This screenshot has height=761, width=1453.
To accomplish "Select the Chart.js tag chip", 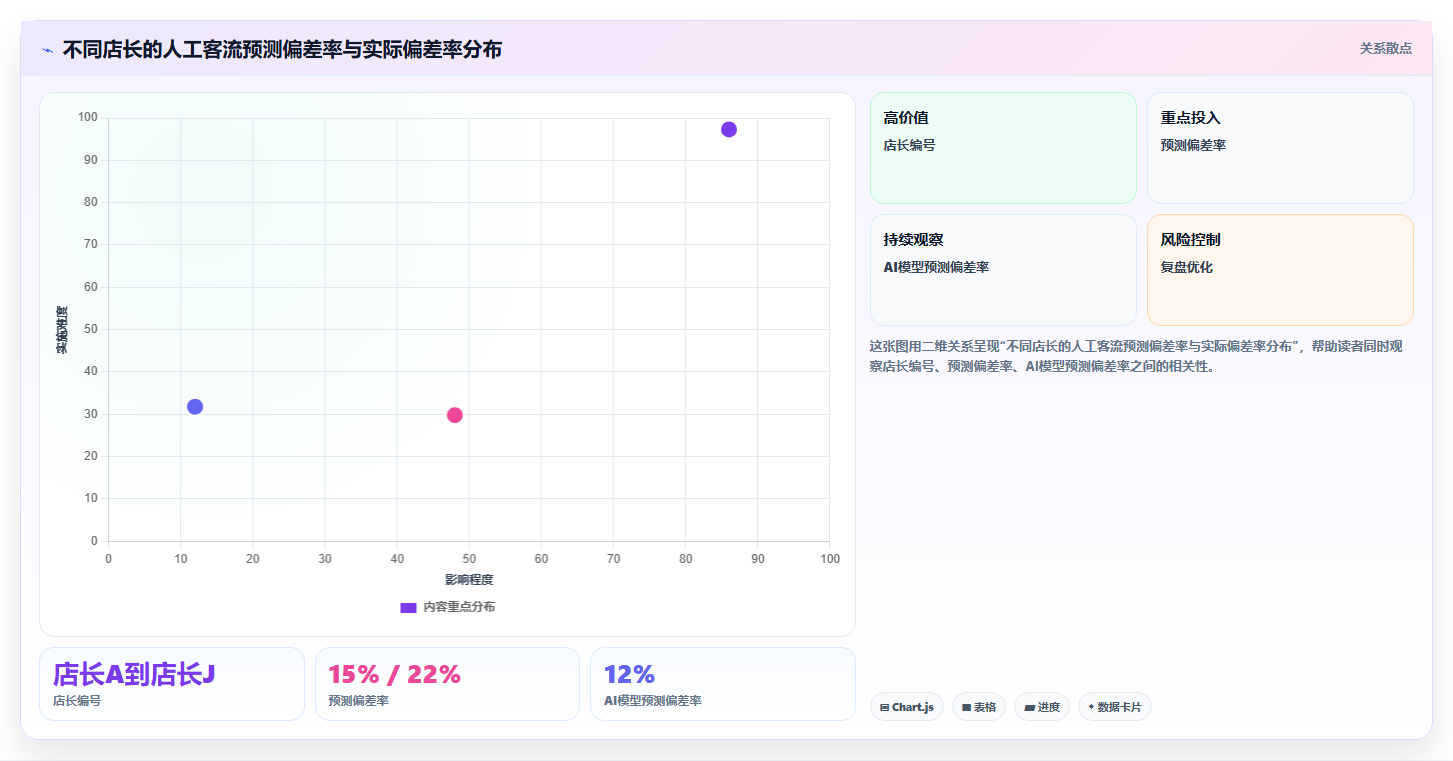I will (x=907, y=707).
